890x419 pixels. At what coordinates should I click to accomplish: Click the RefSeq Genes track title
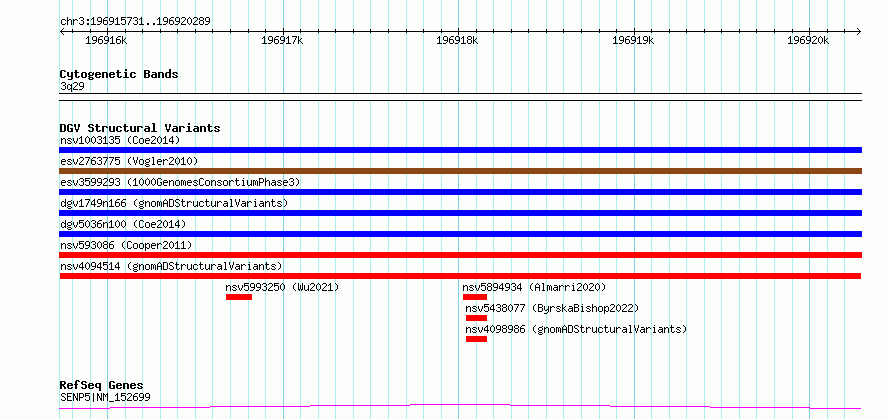coord(102,386)
